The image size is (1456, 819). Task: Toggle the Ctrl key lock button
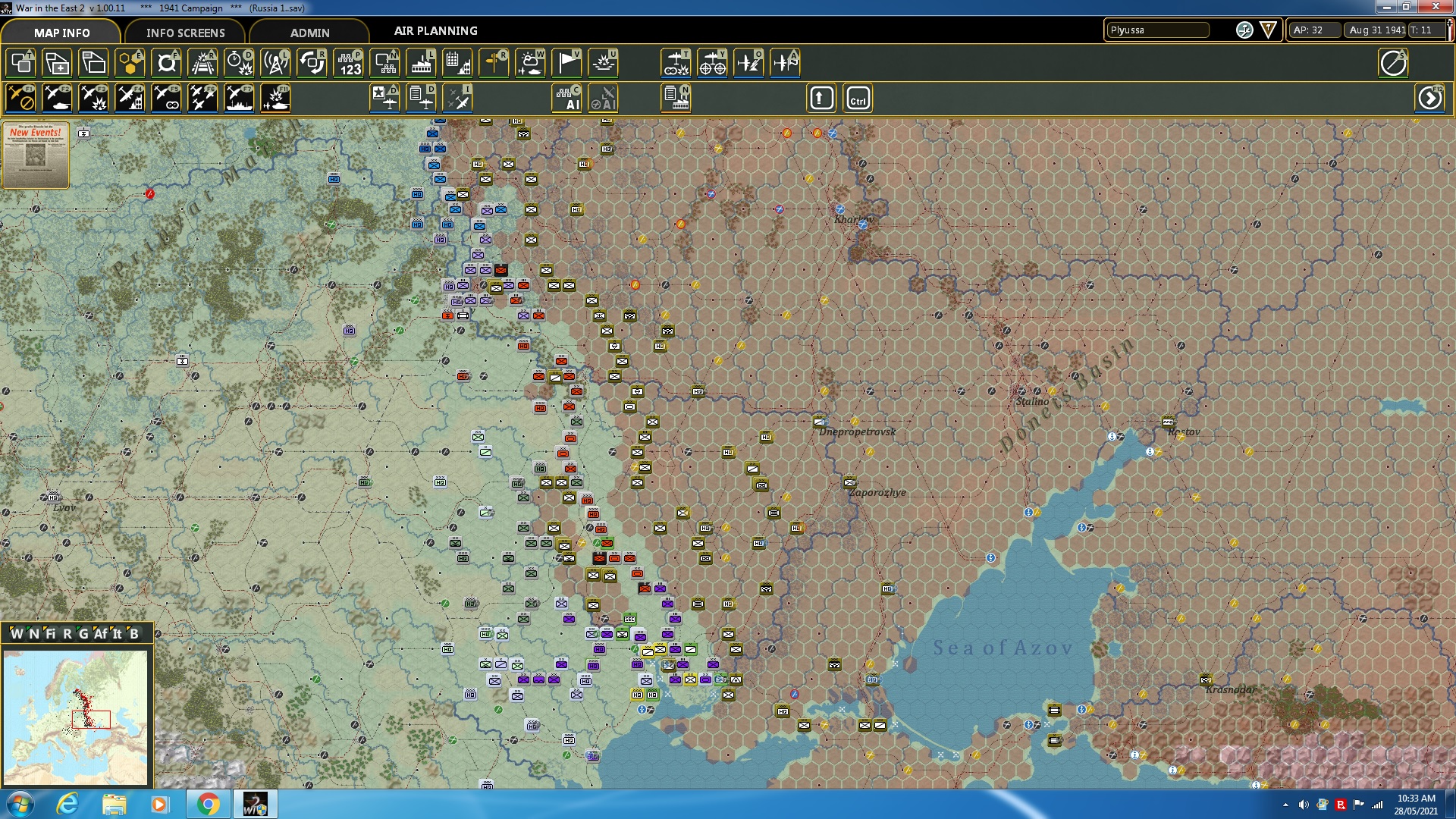click(x=858, y=99)
